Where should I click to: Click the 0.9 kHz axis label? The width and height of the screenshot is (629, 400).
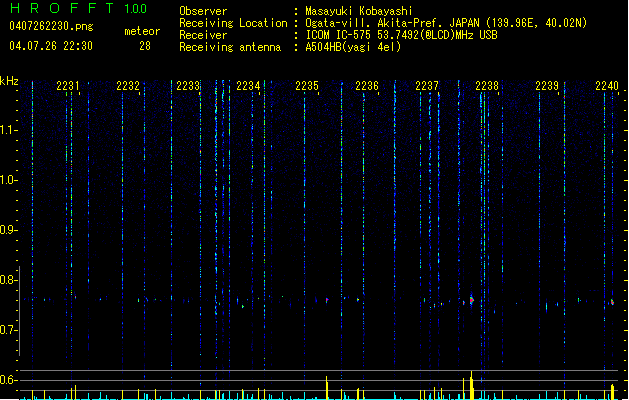7,230
